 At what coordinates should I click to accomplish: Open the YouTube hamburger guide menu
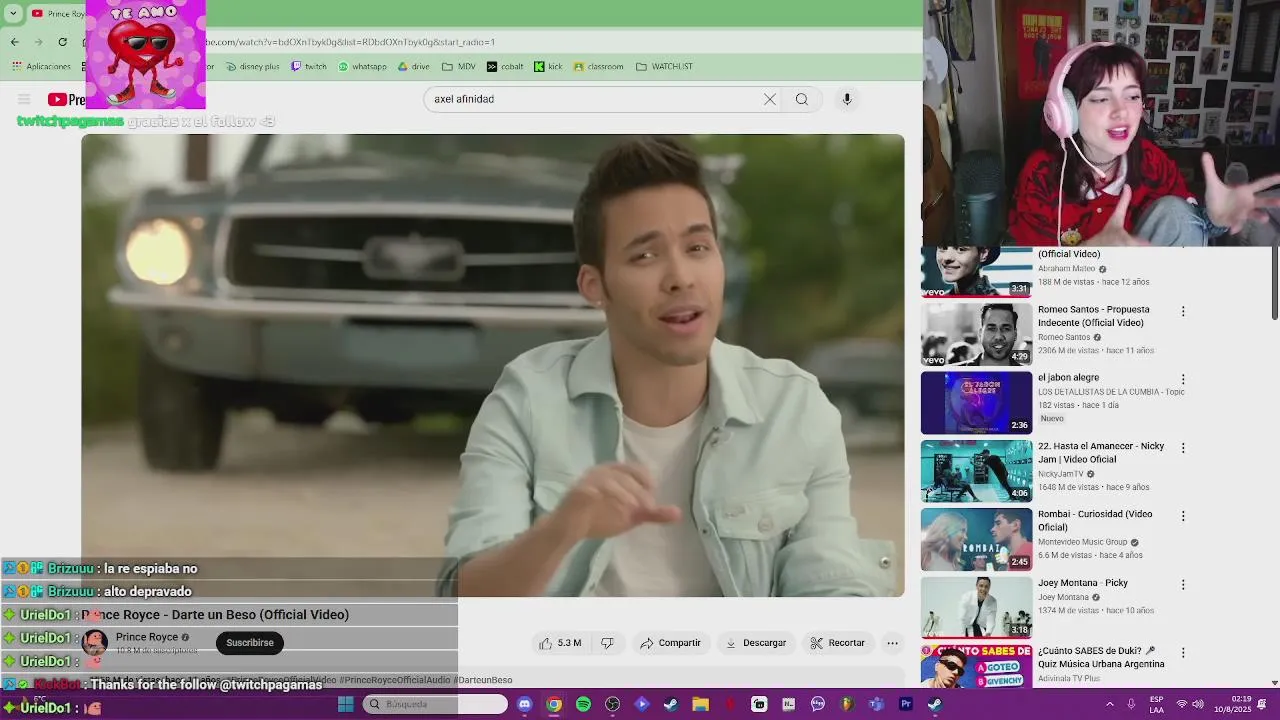(x=24, y=99)
